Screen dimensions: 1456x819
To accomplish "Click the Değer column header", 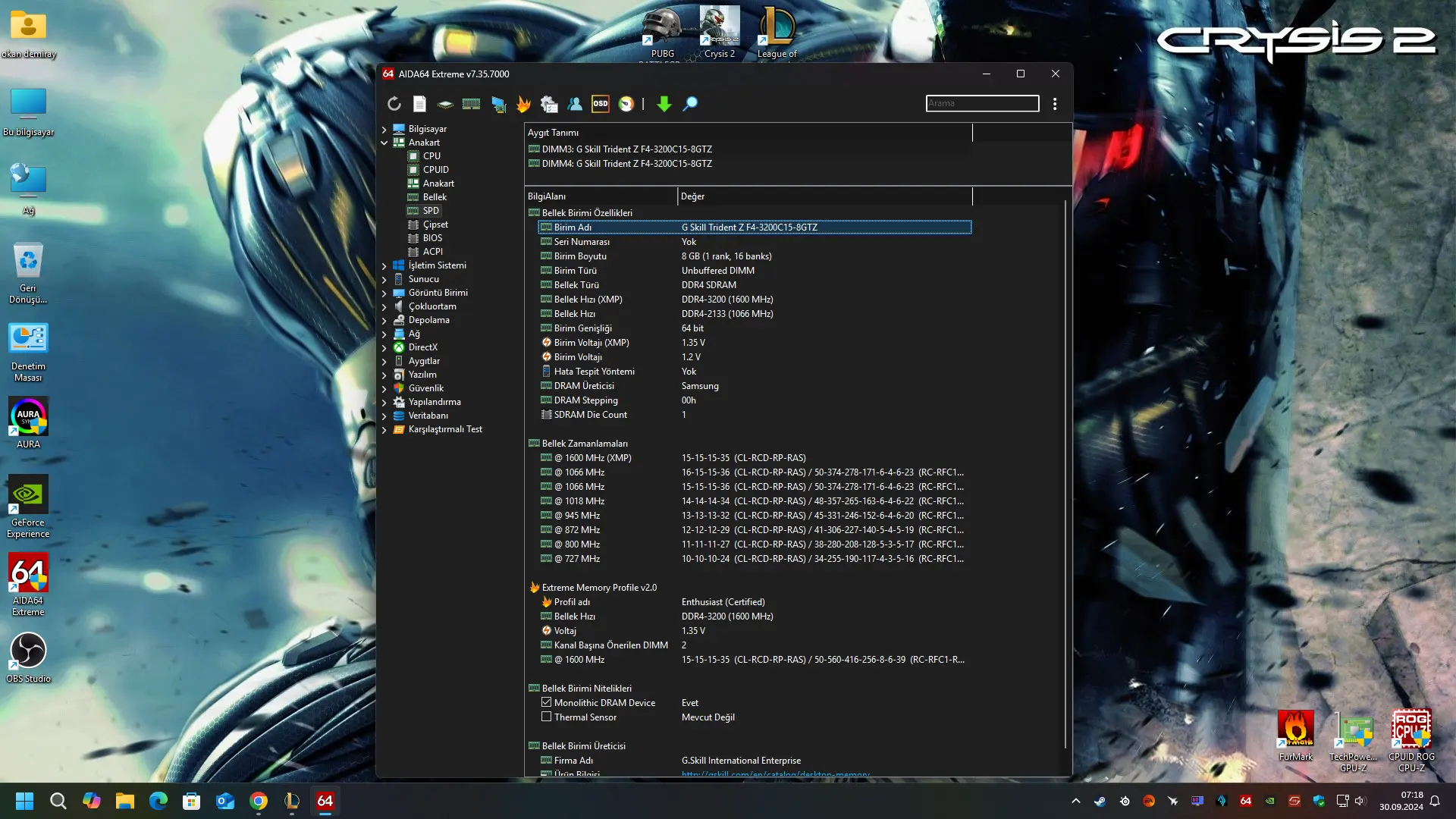I will (825, 196).
